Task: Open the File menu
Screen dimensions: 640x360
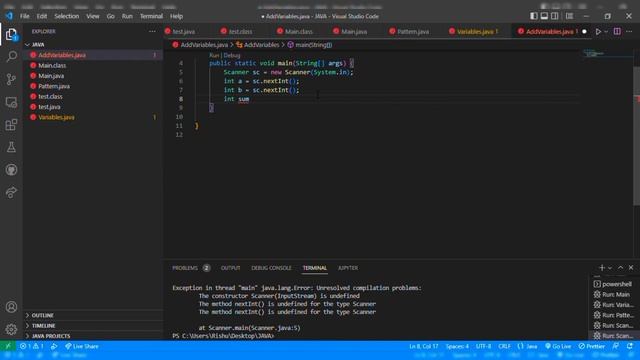Action: pyautogui.click(x=24, y=16)
